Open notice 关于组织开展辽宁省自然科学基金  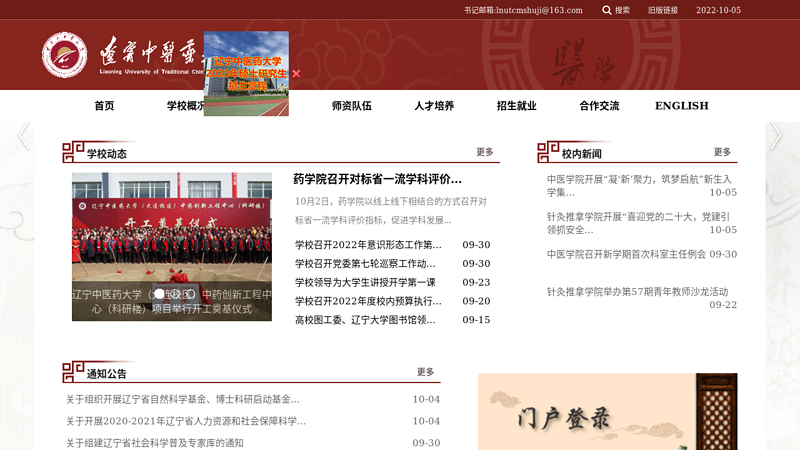pos(183,399)
